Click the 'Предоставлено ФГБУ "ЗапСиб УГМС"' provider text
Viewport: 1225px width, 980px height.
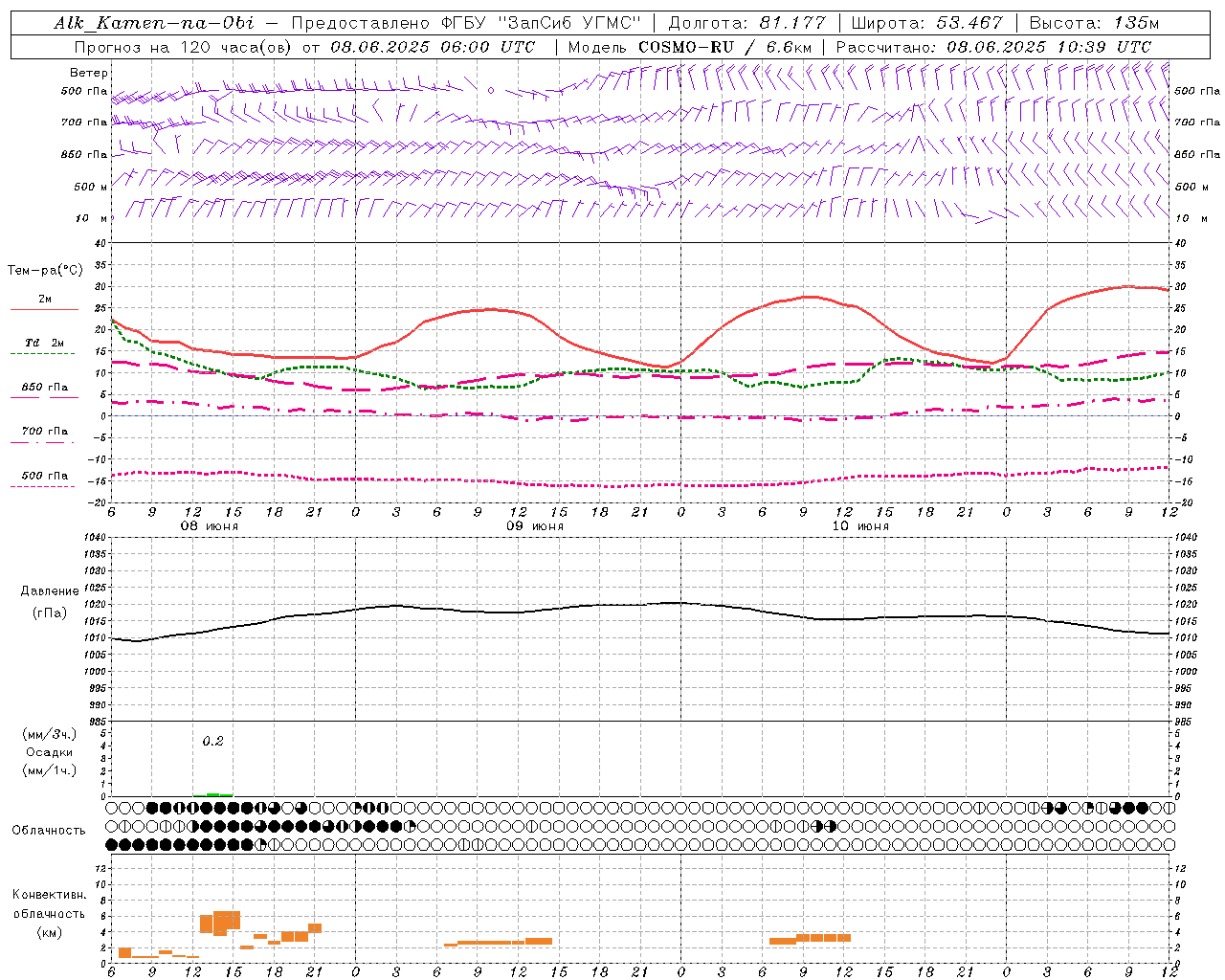point(465,23)
